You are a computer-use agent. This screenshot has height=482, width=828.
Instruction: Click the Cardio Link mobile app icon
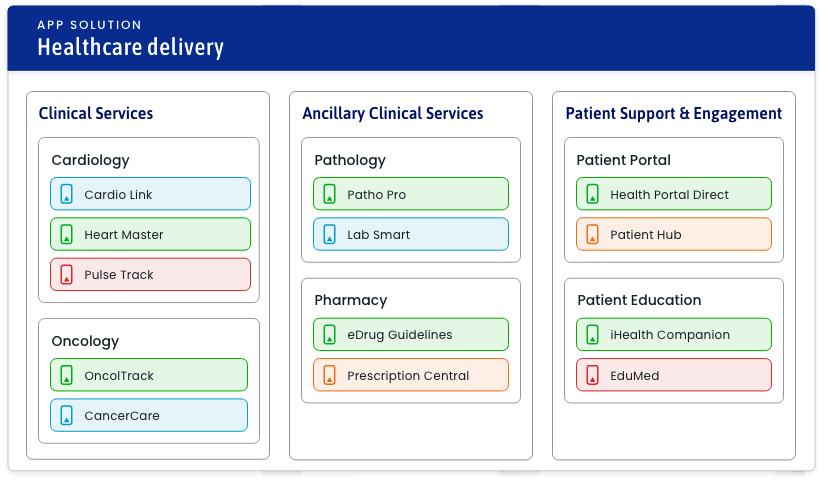point(67,194)
